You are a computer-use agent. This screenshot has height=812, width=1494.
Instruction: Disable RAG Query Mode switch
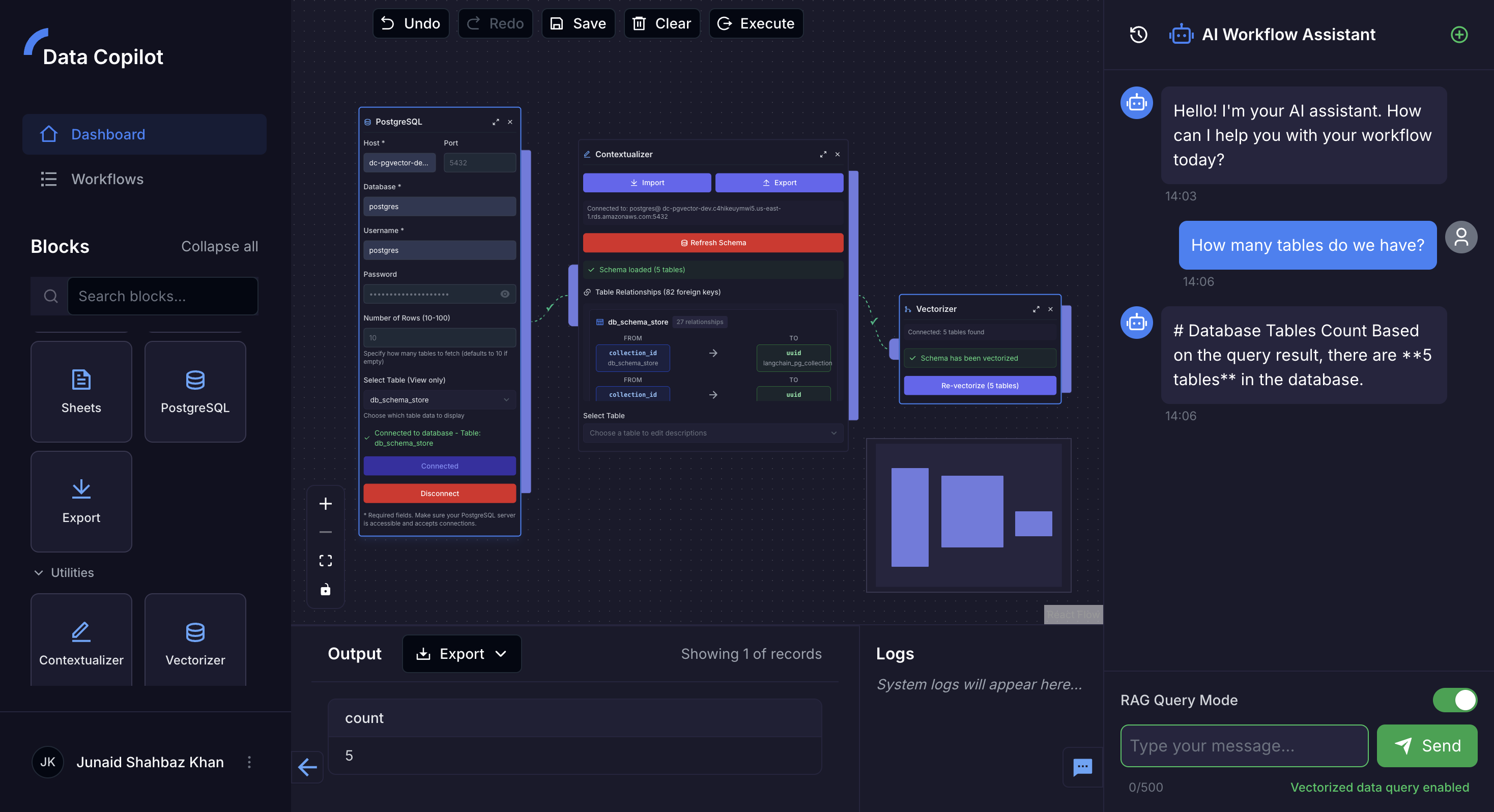pyautogui.click(x=1454, y=700)
